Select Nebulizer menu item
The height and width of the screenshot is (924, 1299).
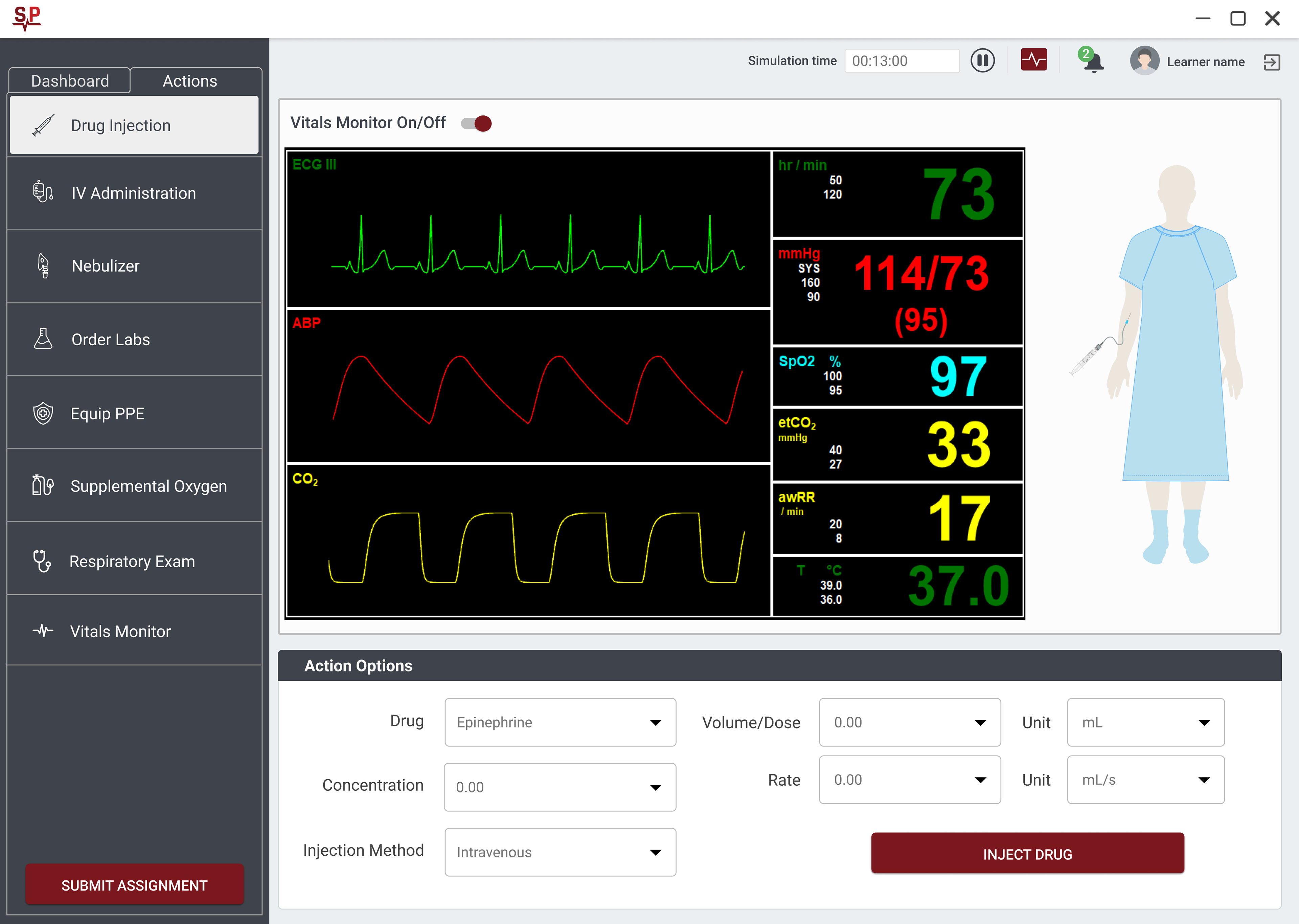[134, 266]
